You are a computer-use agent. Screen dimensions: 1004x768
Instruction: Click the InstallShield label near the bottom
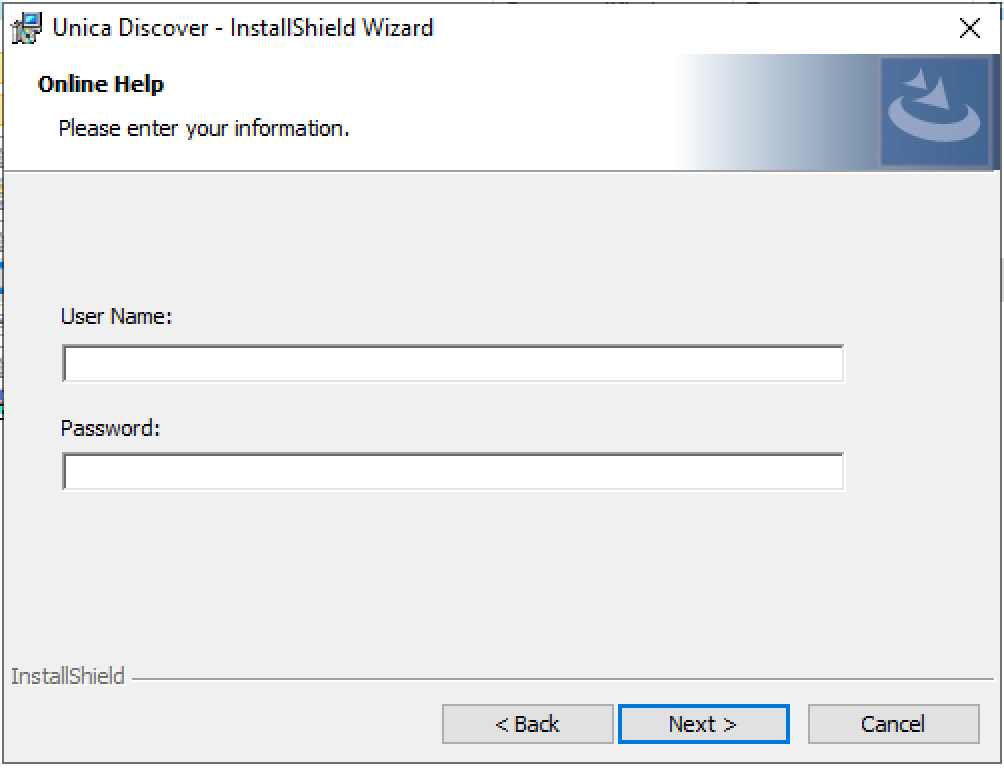coord(68,677)
